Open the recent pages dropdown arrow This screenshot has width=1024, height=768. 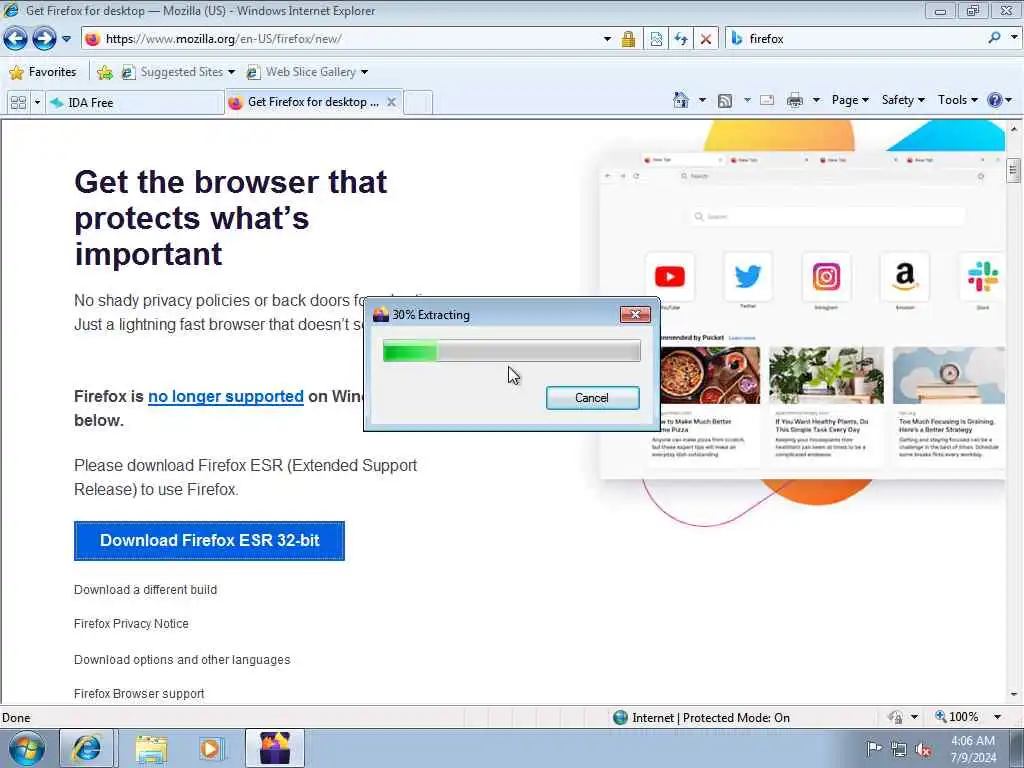66,39
